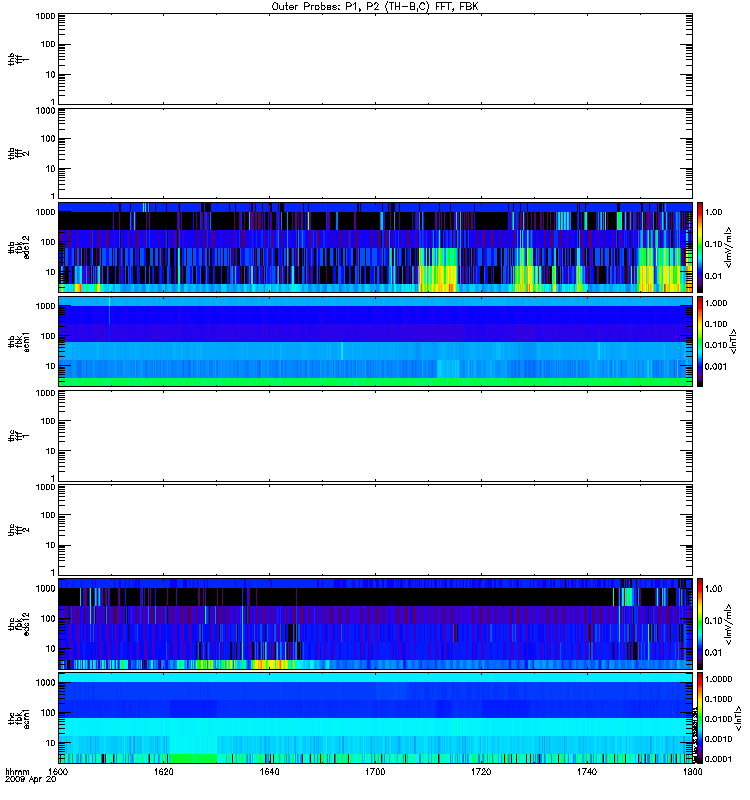Click the thc fbk scm1 spectrogram panel
Viewport: 750px width, 800px height.
[375, 718]
